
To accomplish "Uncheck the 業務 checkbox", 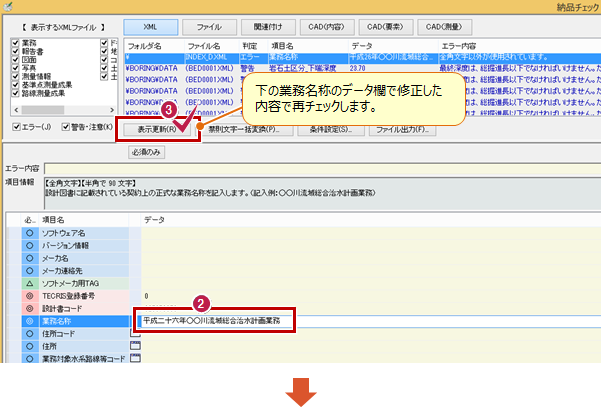I will tap(13, 45).
